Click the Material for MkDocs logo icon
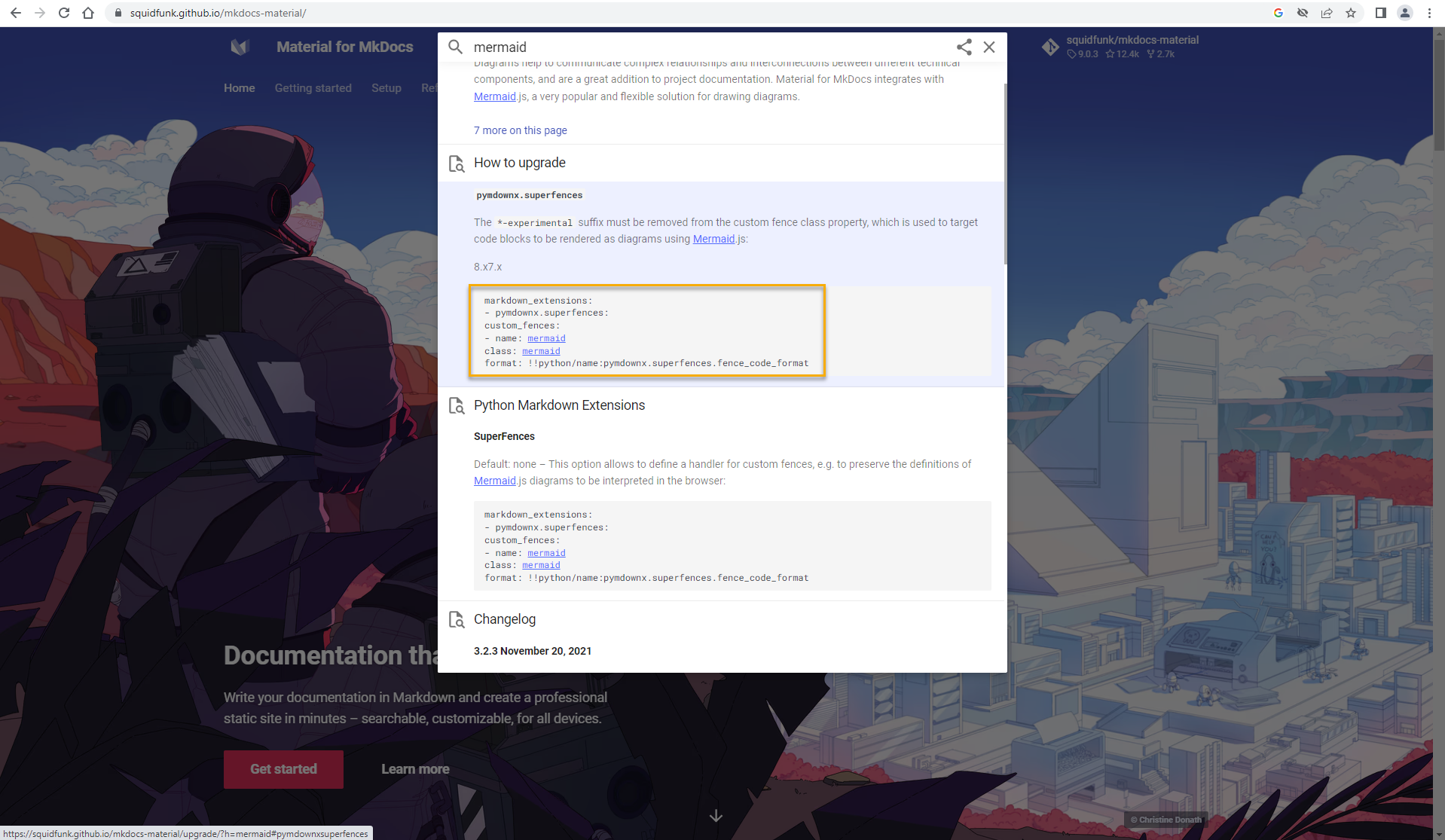The image size is (1445, 840). [x=239, y=47]
